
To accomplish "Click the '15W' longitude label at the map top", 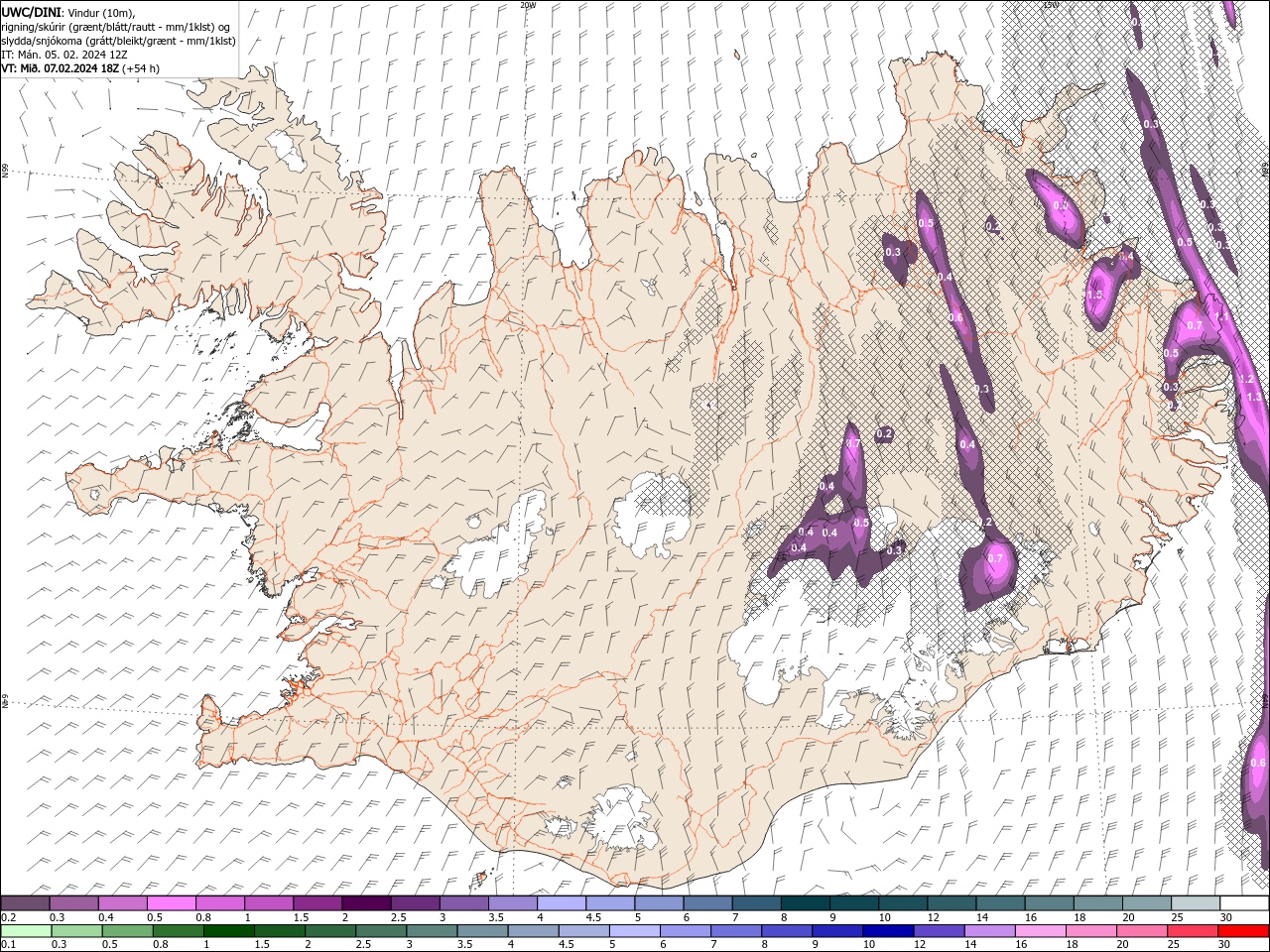I will (1051, 5).
